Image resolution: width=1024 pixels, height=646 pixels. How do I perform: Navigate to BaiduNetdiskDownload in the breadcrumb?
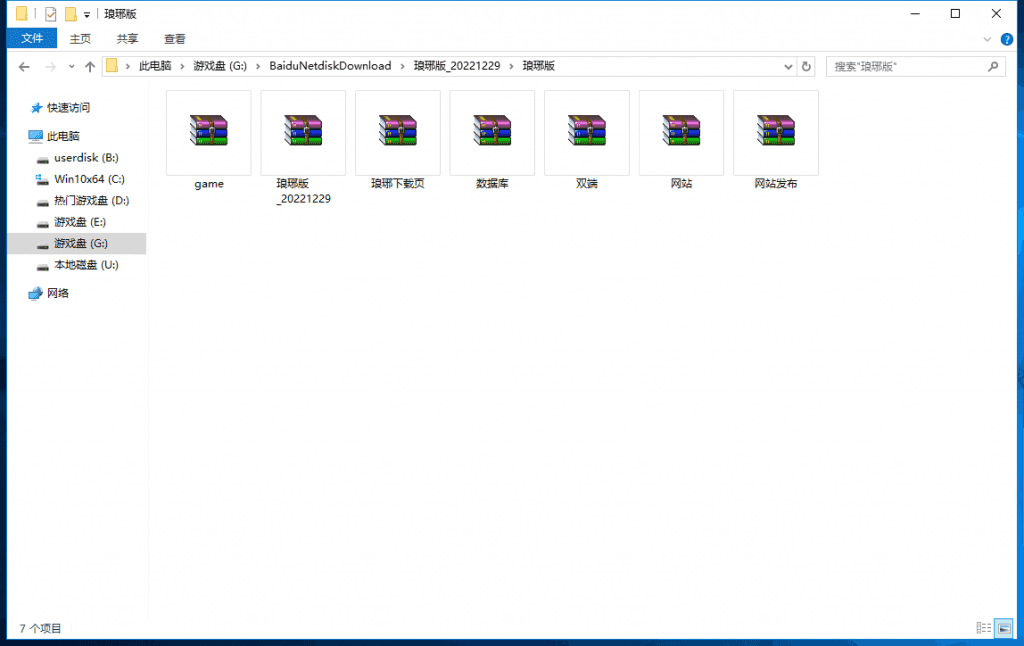[330, 66]
